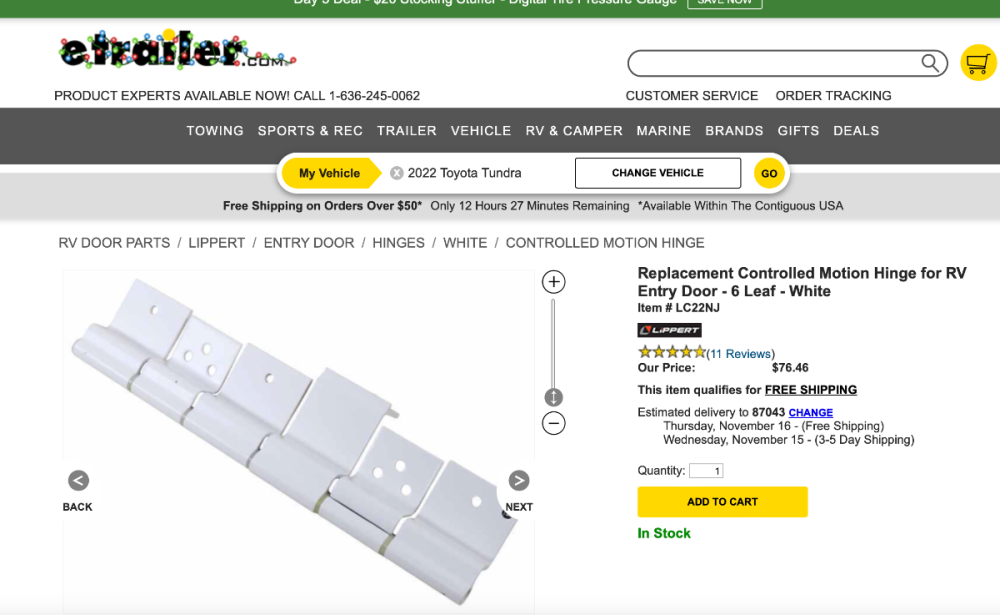1000x615 pixels.
Task: Remove 2022 Toyota Tundra vehicle selection
Action: click(x=397, y=173)
